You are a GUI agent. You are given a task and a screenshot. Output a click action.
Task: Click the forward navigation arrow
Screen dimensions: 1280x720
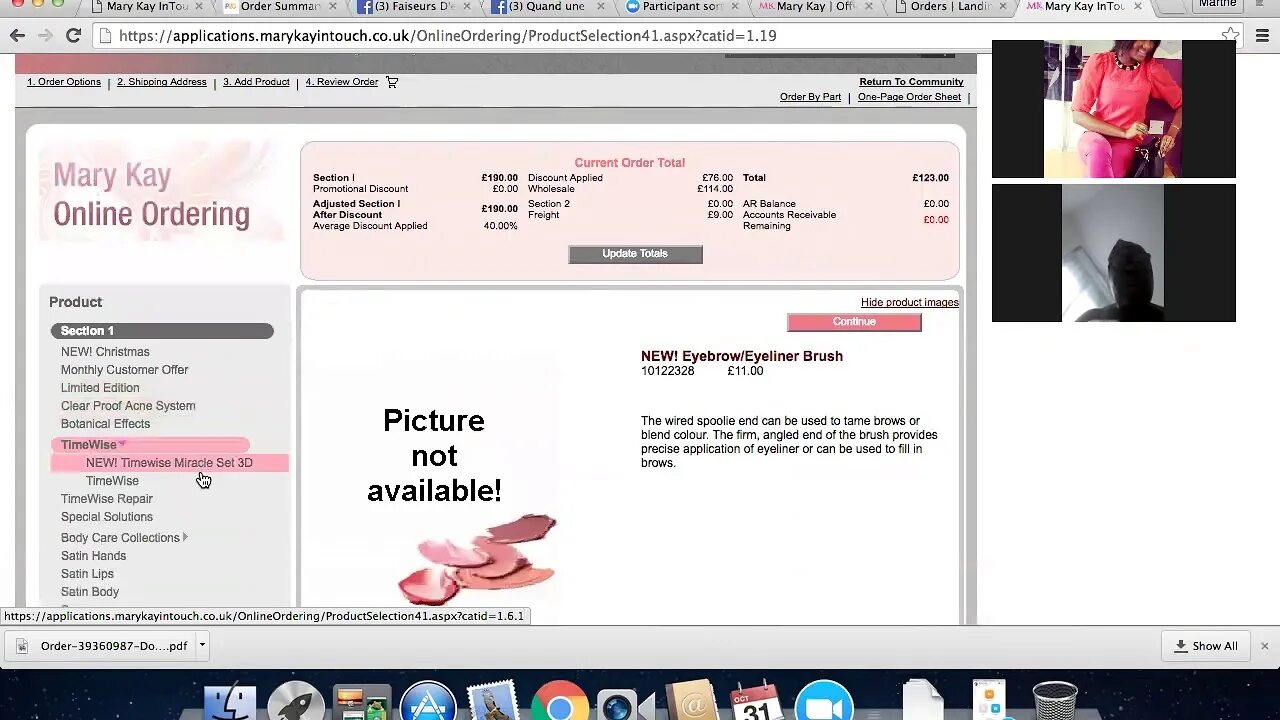tap(45, 36)
